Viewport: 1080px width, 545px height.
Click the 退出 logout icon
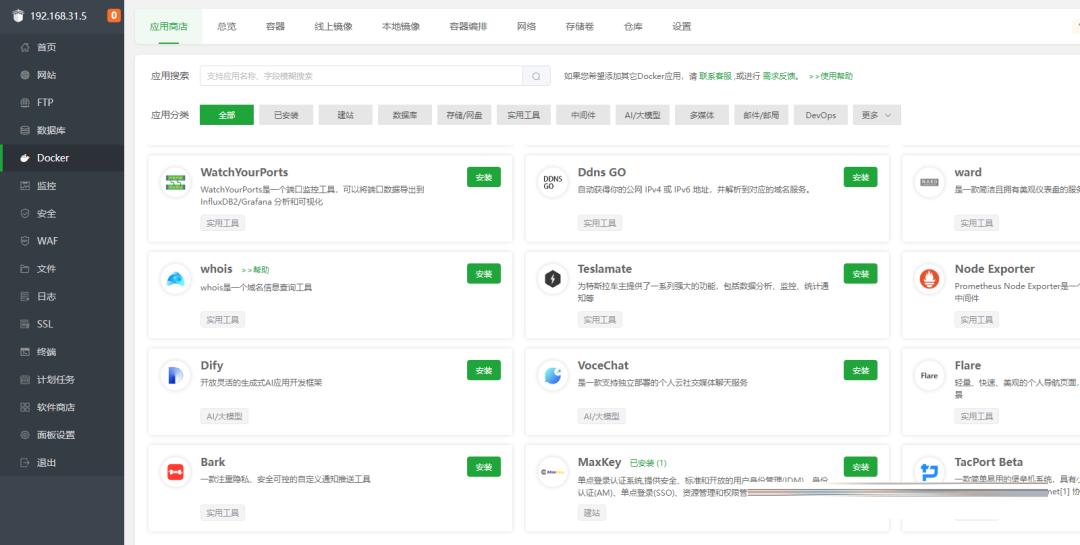click(25, 462)
